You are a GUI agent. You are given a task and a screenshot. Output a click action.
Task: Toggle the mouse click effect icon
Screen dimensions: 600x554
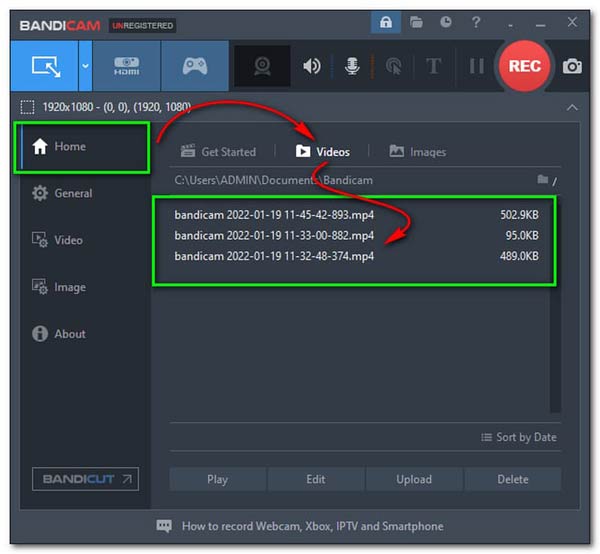[394, 66]
